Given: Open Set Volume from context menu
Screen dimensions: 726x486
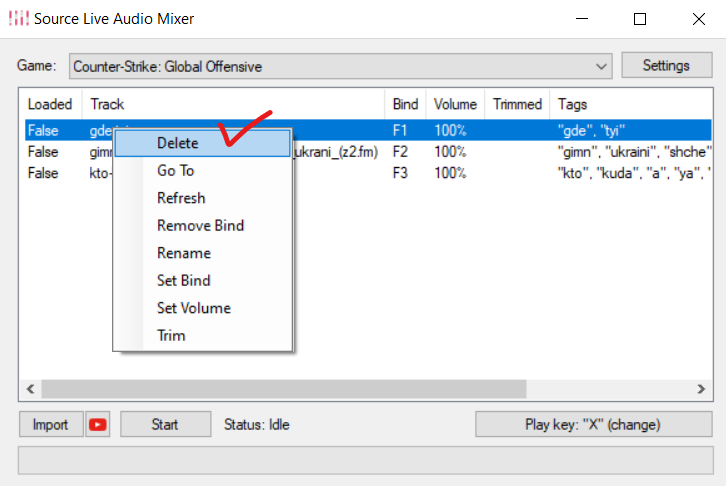Looking at the screenshot, I should pyautogui.click(x=194, y=308).
